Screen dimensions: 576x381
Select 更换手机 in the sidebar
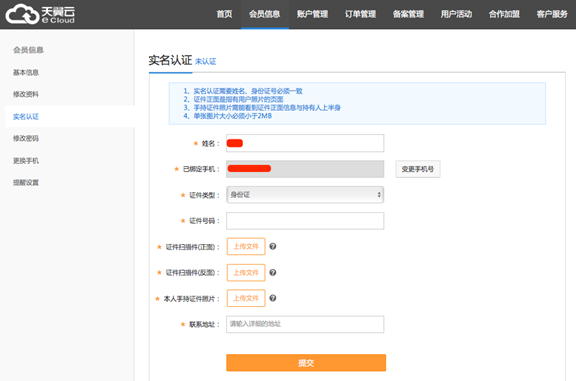point(26,161)
